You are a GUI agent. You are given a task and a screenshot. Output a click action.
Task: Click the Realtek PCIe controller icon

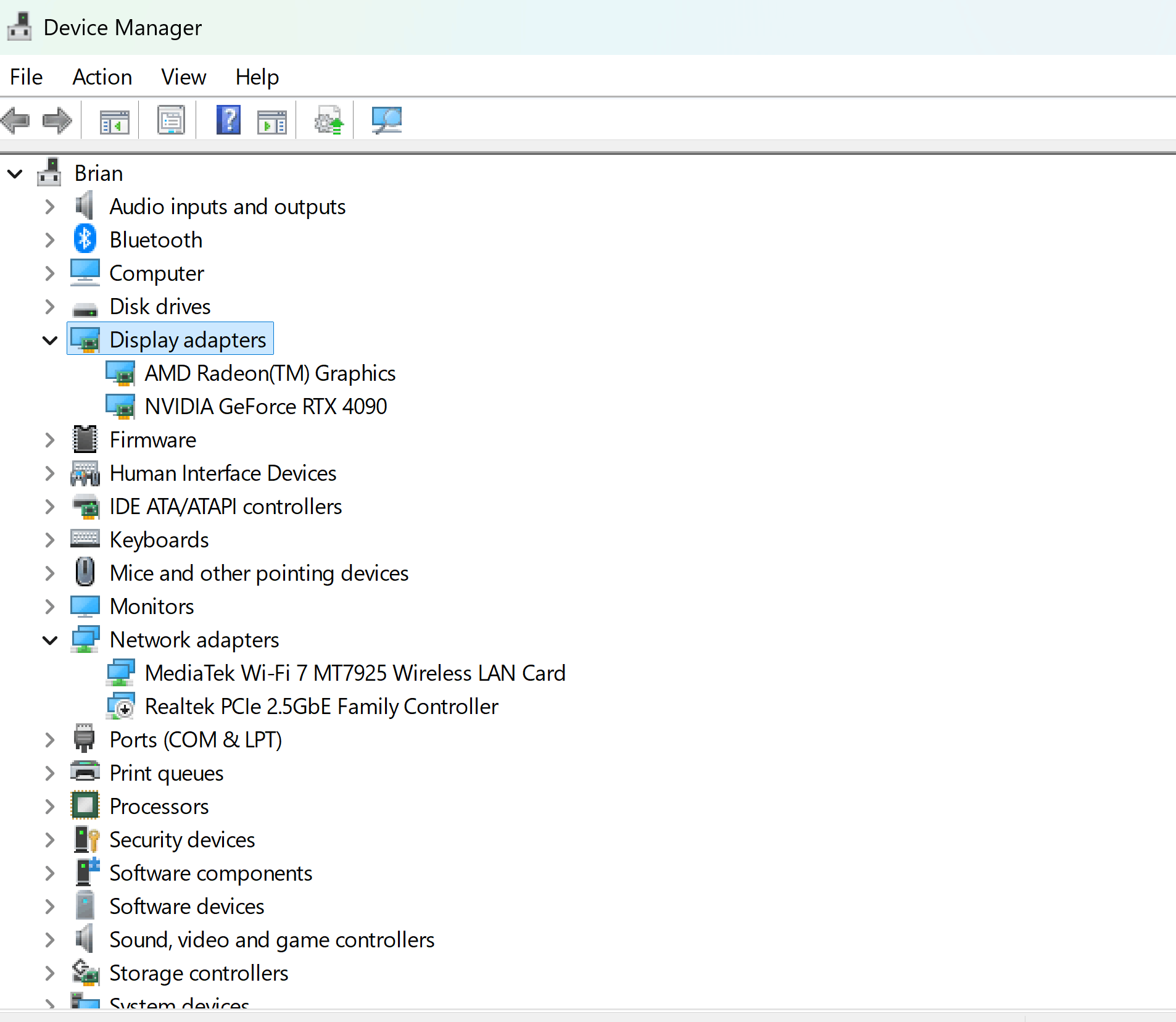tap(121, 706)
